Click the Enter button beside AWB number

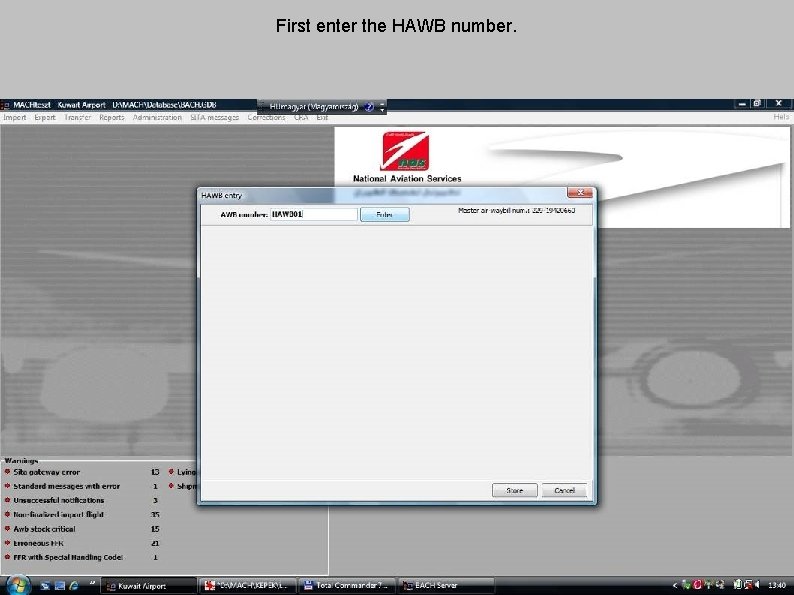click(384, 215)
